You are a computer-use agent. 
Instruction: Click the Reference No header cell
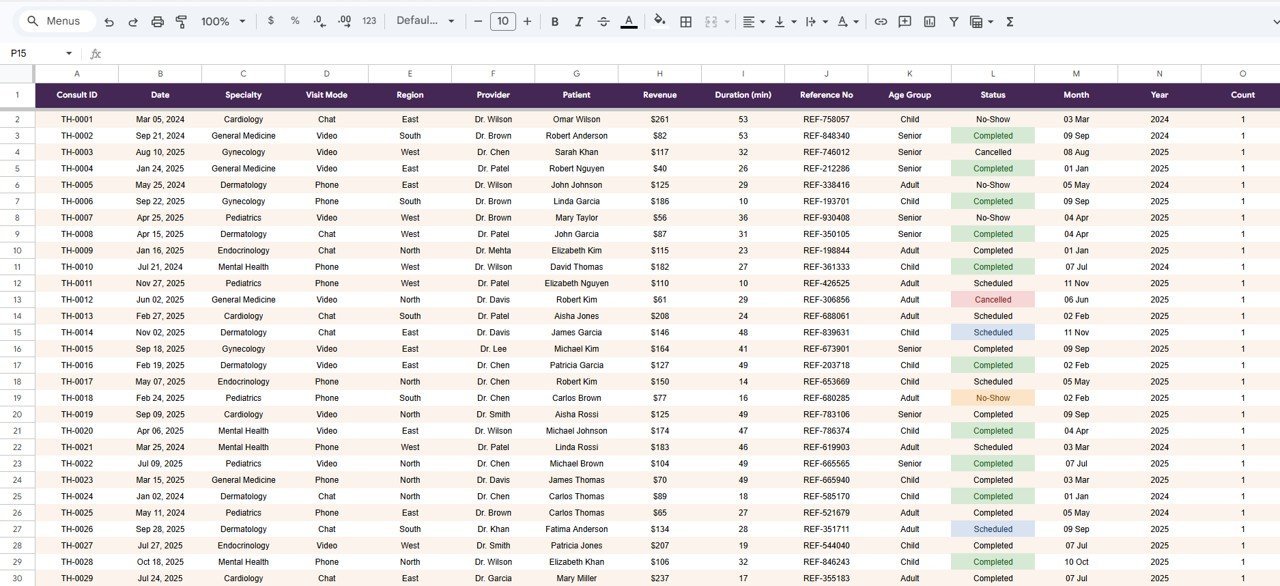pos(827,95)
